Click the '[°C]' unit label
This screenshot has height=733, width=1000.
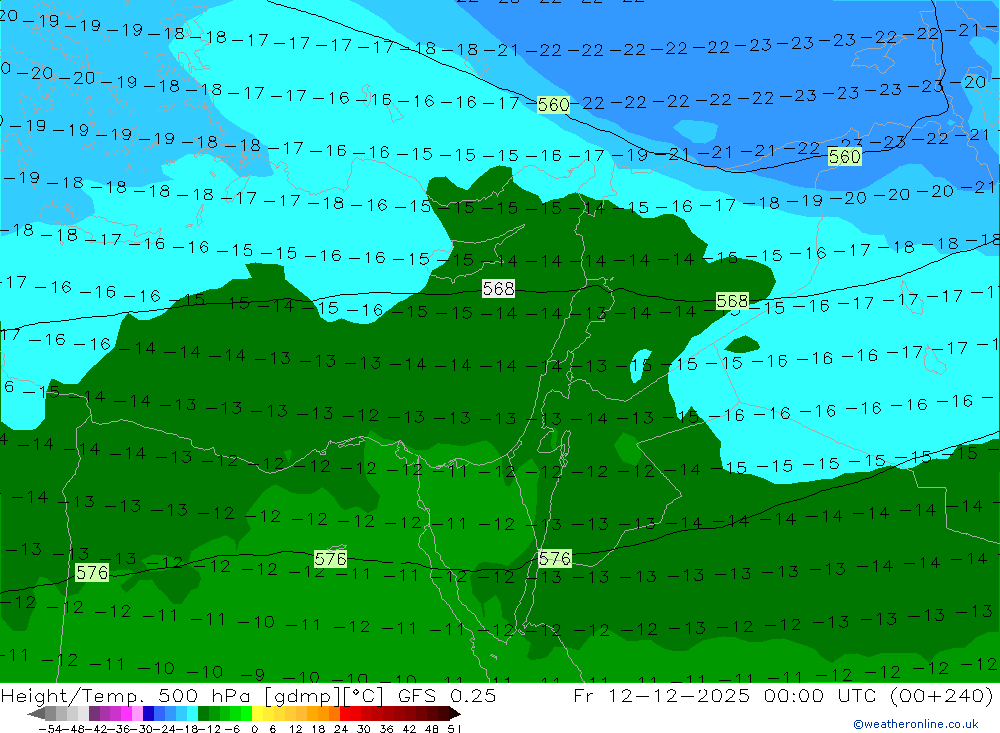click(364, 695)
